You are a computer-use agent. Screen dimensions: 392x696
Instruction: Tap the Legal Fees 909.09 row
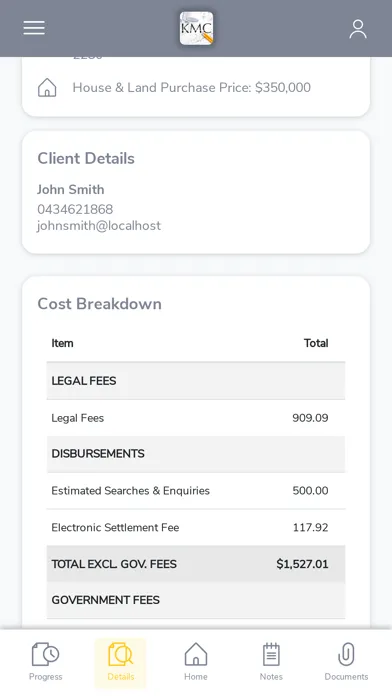click(x=196, y=418)
